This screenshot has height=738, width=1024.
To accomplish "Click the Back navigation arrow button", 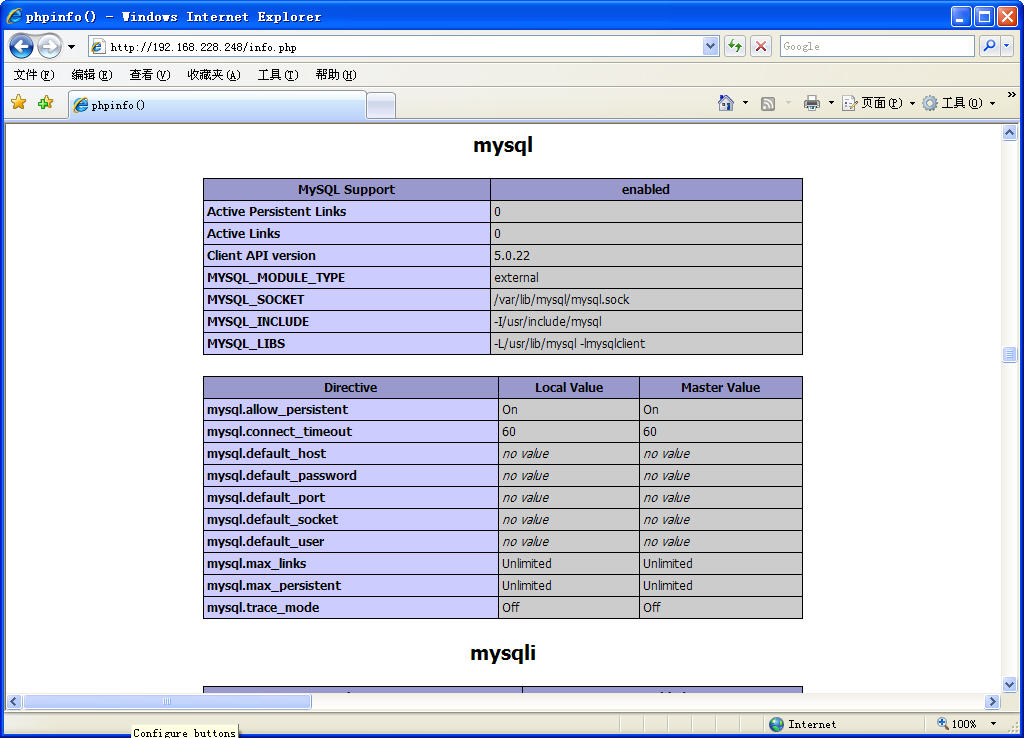I will click(22, 46).
